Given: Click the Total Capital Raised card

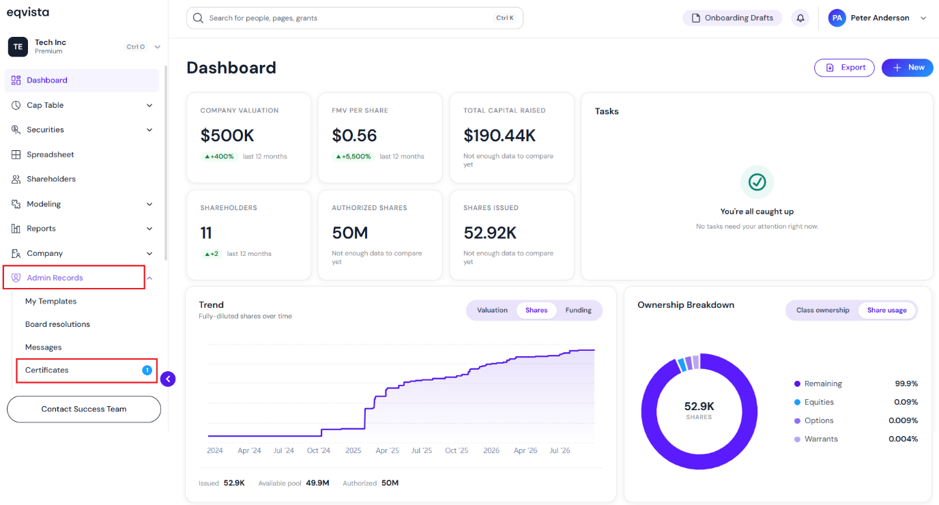Looking at the screenshot, I should pyautogui.click(x=512, y=138).
